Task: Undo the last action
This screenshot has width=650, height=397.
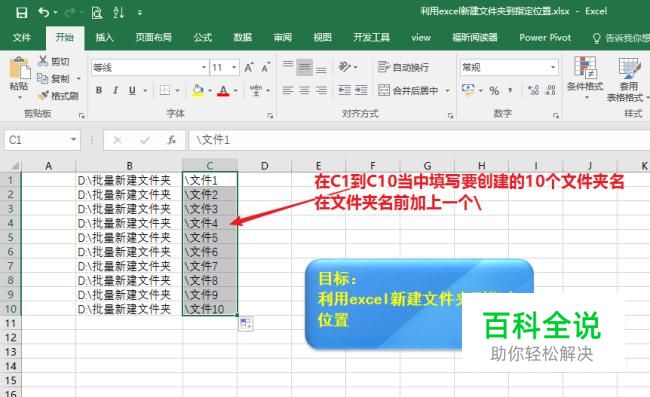Action: [x=44, y=12]
